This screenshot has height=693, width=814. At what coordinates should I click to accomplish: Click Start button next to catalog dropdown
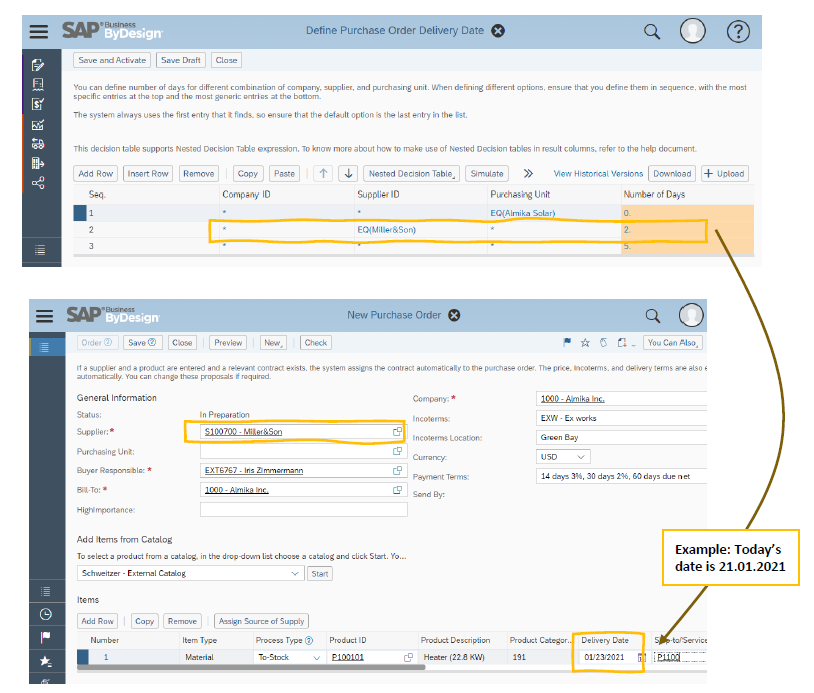(320, 574)
